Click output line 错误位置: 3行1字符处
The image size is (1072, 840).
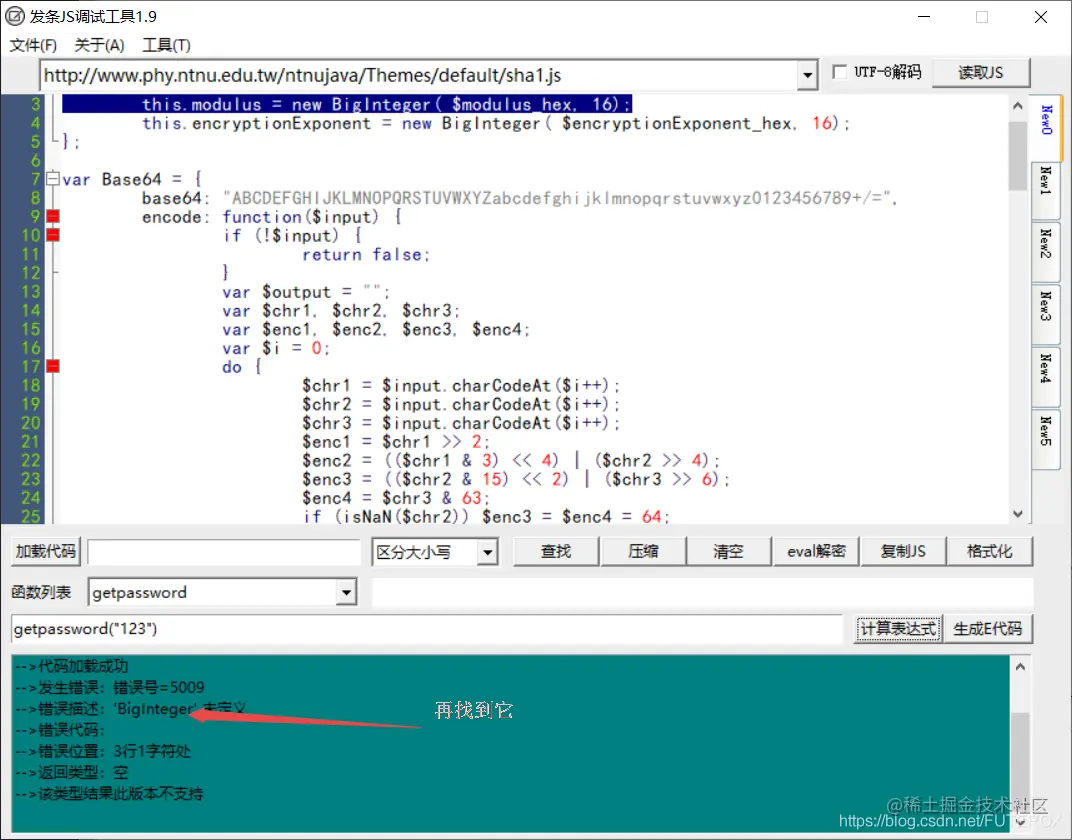click(103, 751)
